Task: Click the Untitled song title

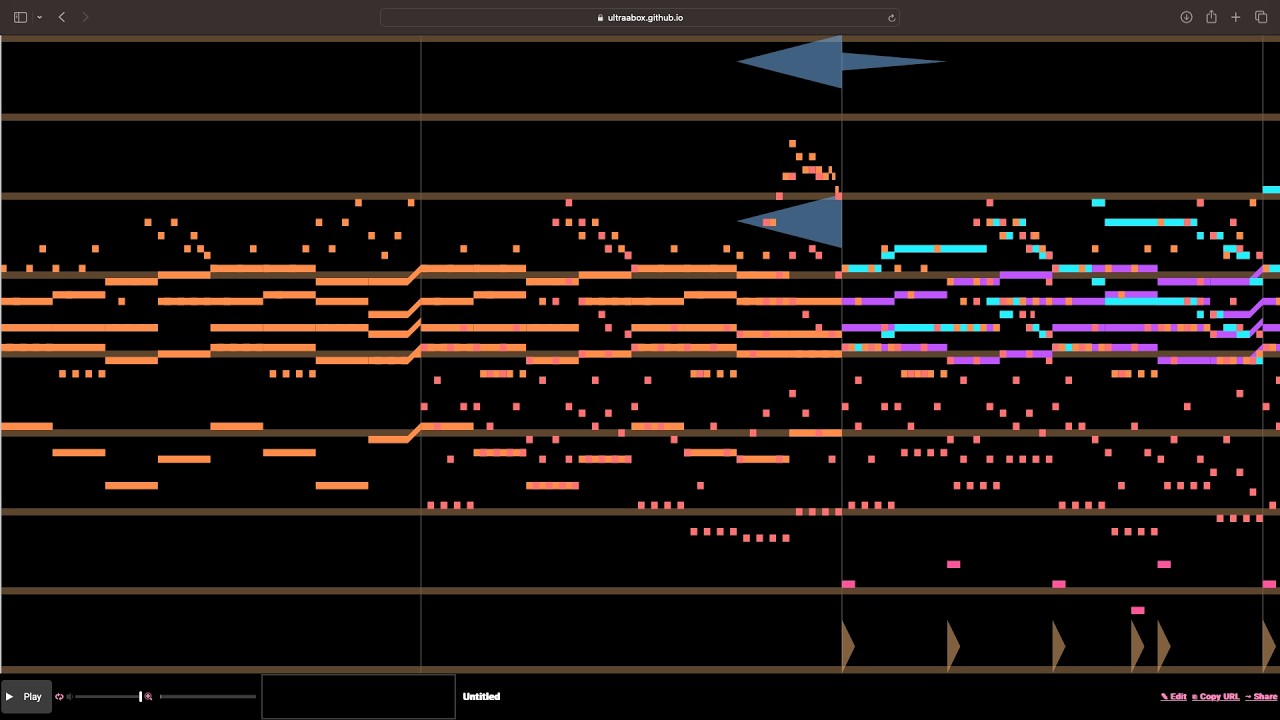Action: (481, 696)
